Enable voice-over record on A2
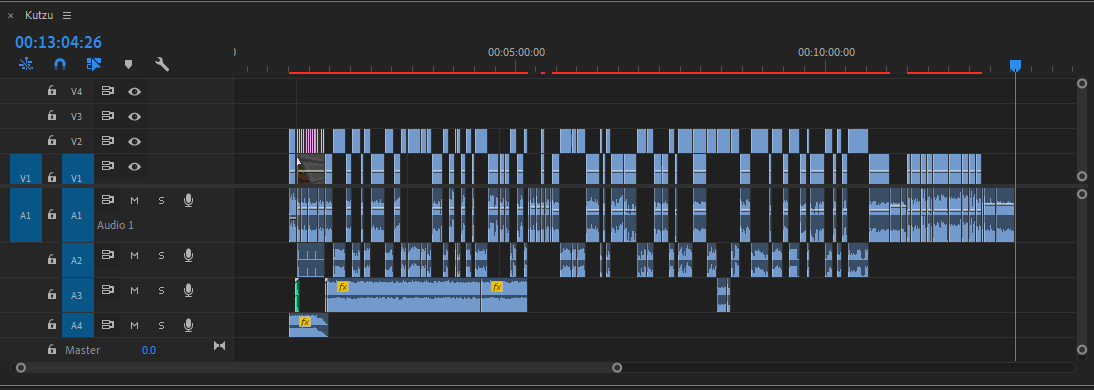Screen dimensions: 1094x390 (x=188, y=255)
